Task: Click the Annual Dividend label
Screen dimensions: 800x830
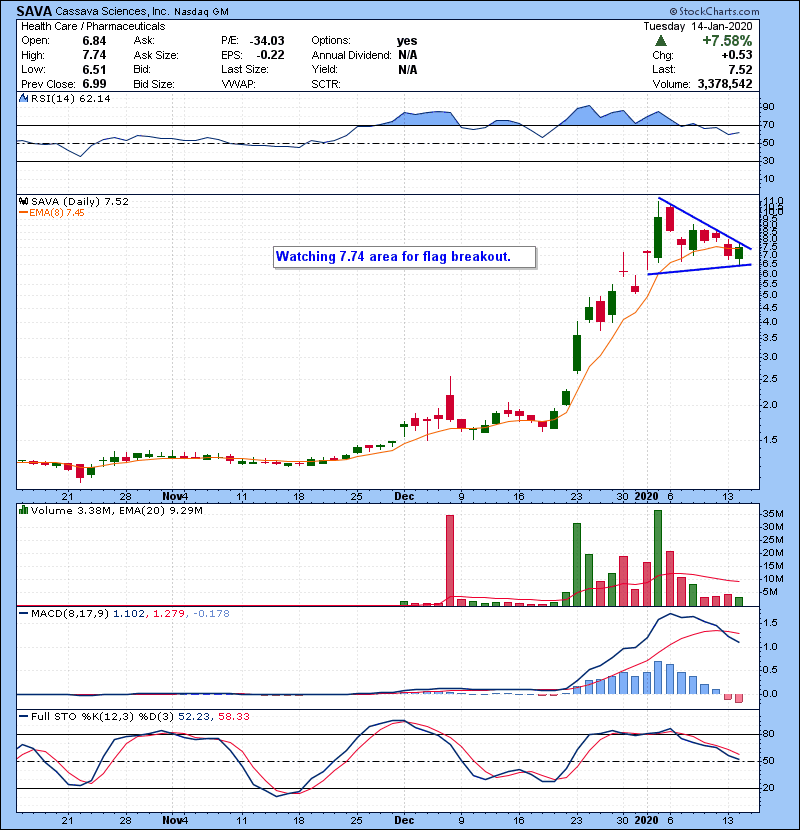Action: [352, 55]
